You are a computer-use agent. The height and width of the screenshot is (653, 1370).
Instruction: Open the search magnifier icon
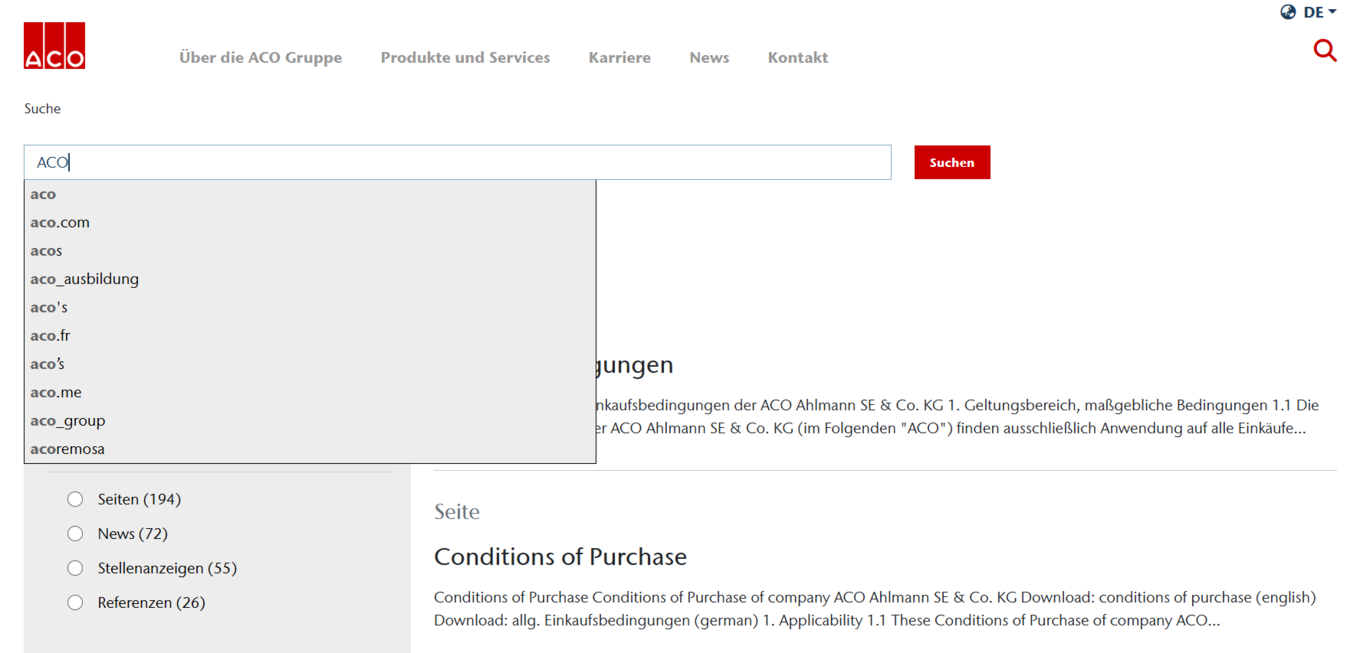click(1324, 50)
